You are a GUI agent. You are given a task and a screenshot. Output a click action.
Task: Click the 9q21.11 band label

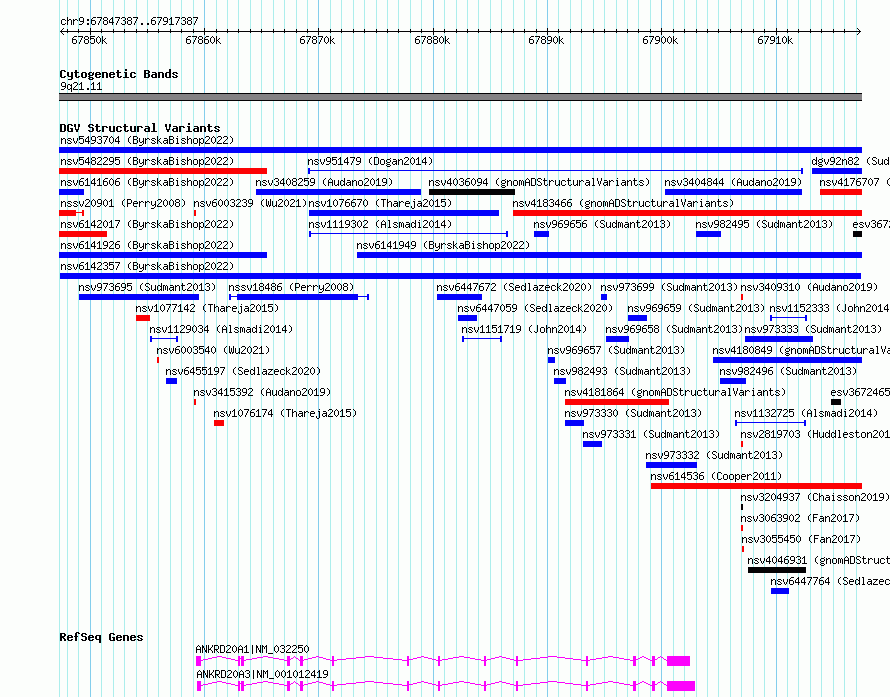[x=81, y=86]
